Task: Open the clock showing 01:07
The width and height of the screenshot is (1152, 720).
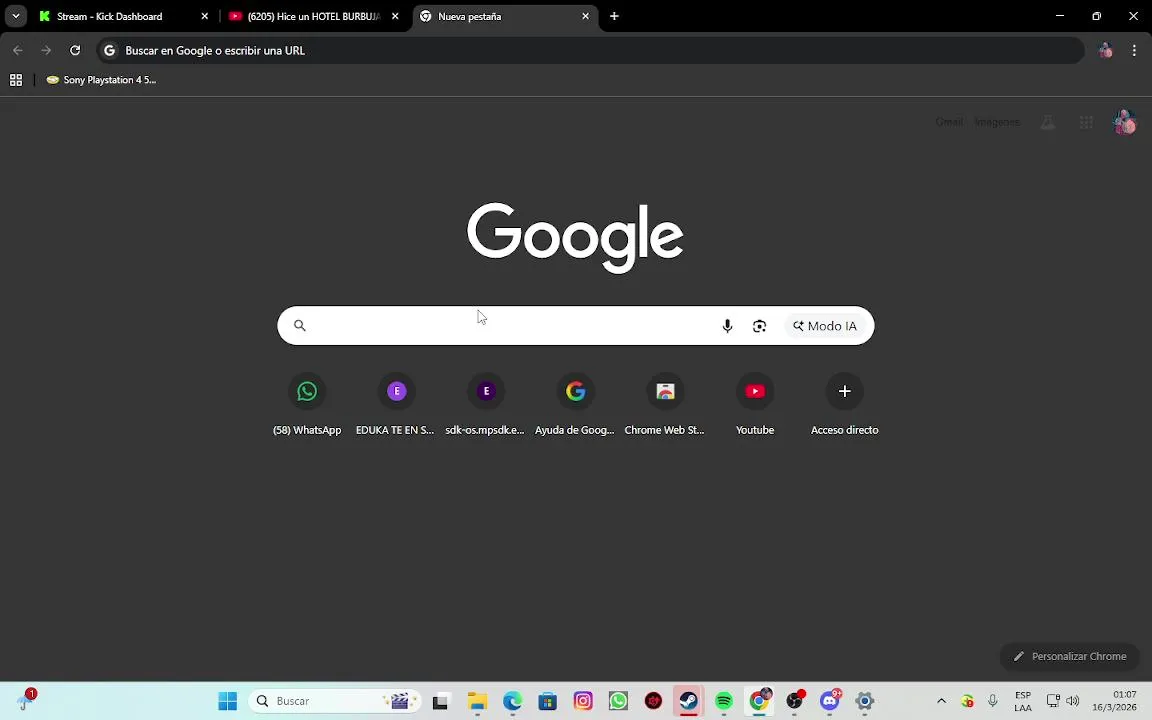Action: [1114, 701]
